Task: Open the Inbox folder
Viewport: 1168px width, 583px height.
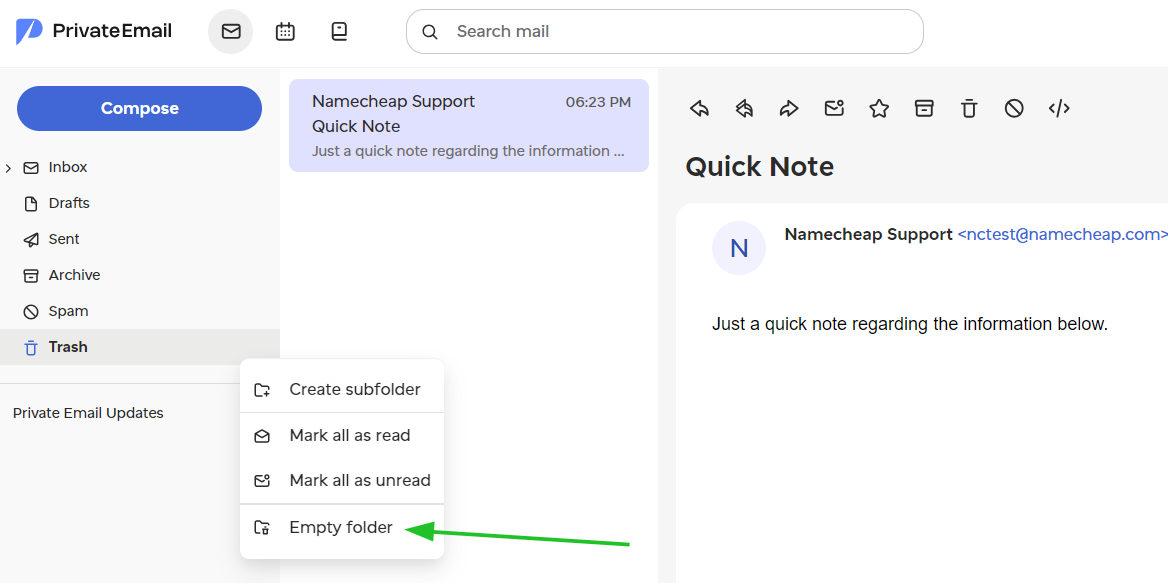Action: coord(140,168)
